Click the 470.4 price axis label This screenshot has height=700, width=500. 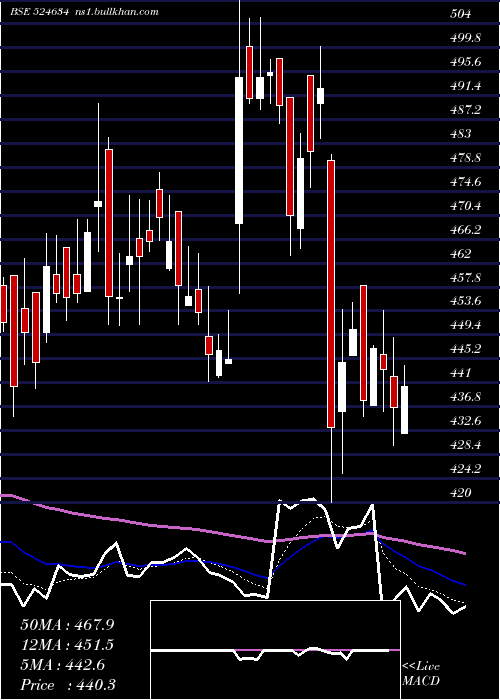[466, 206]
